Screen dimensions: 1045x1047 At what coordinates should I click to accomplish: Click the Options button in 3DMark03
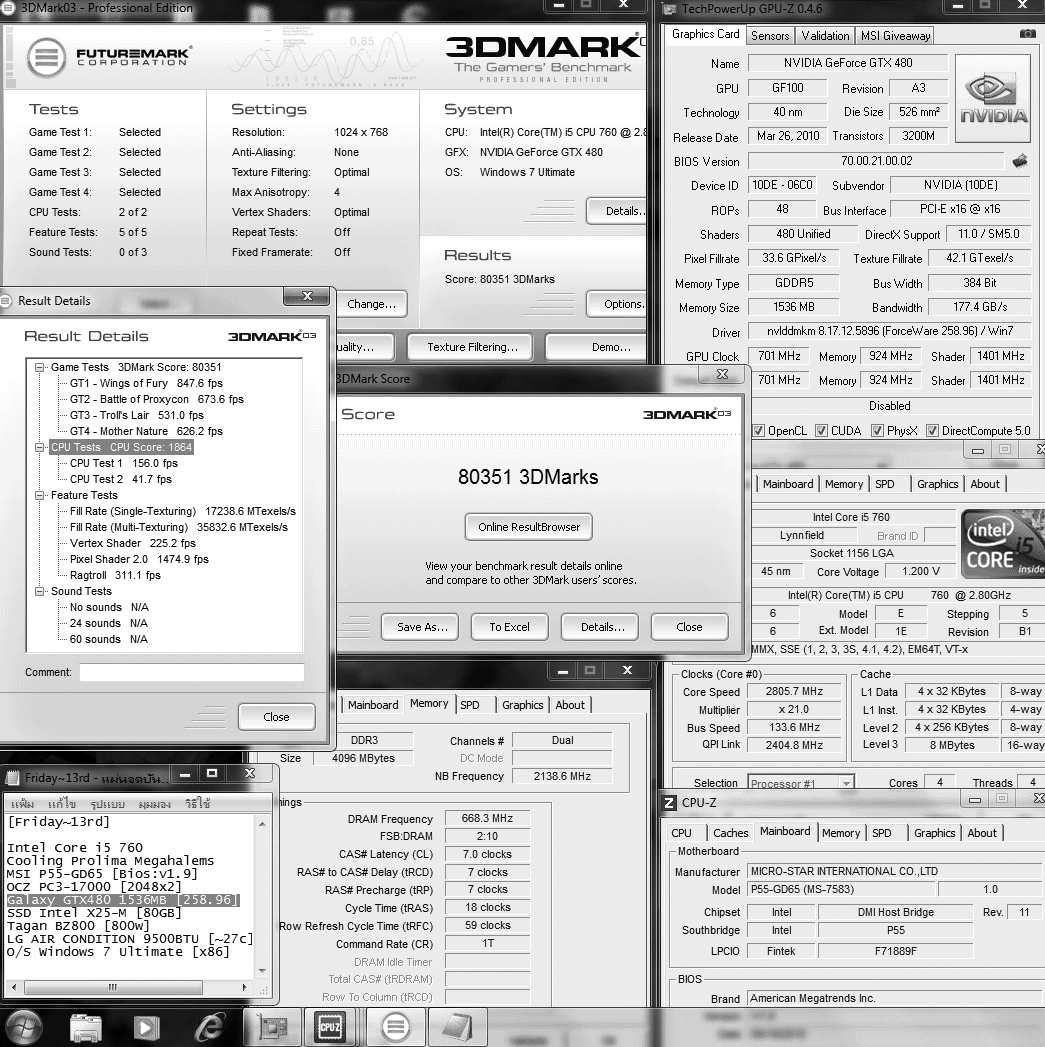coord(616,304)
